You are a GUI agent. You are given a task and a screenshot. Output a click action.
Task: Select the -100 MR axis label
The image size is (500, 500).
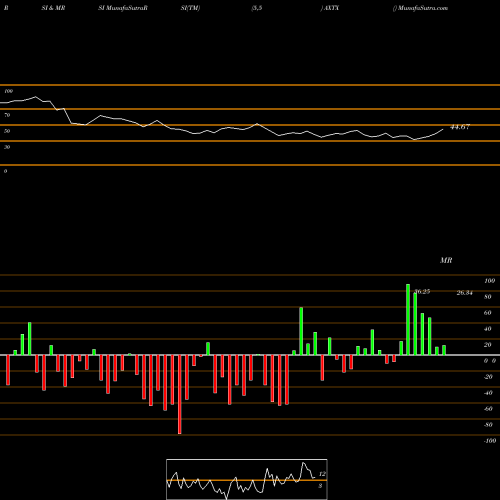[x=490, y=441]
